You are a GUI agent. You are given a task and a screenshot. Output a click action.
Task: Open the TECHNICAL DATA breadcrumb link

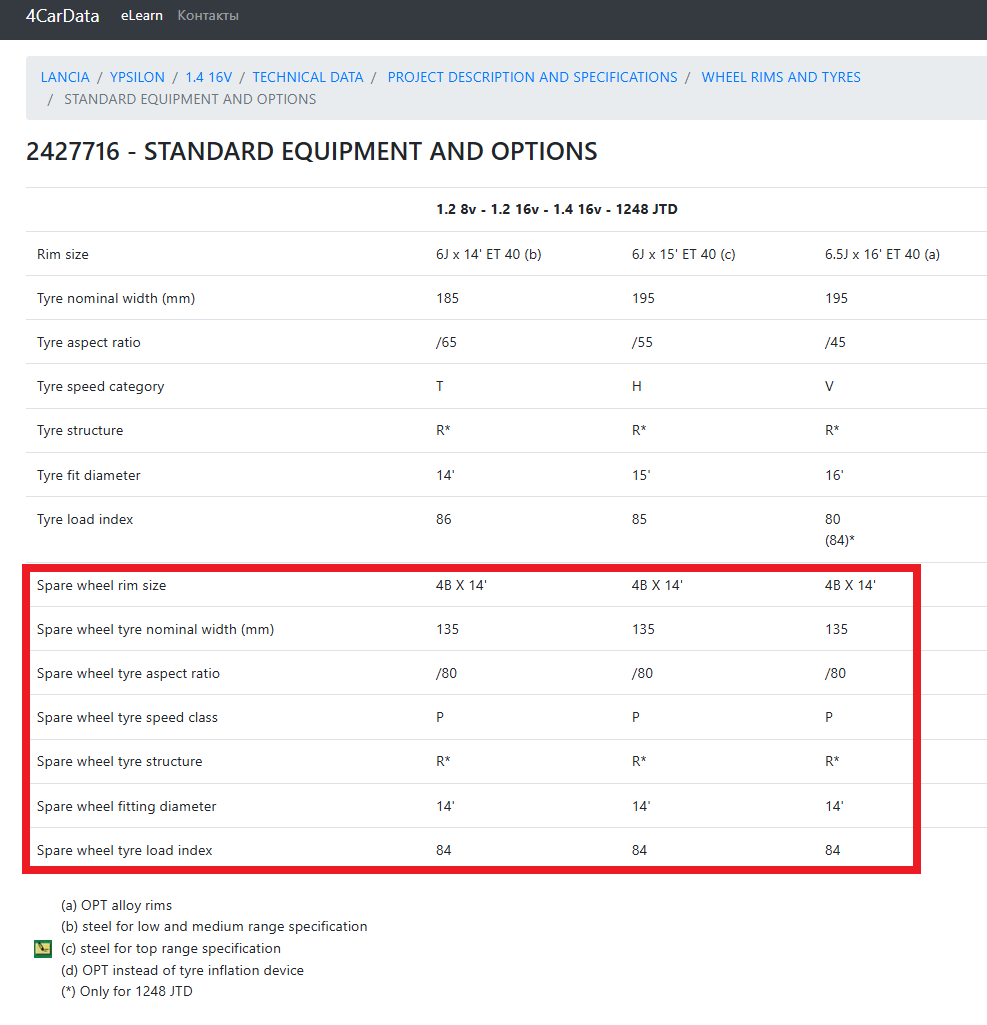[x=308, y=77]
